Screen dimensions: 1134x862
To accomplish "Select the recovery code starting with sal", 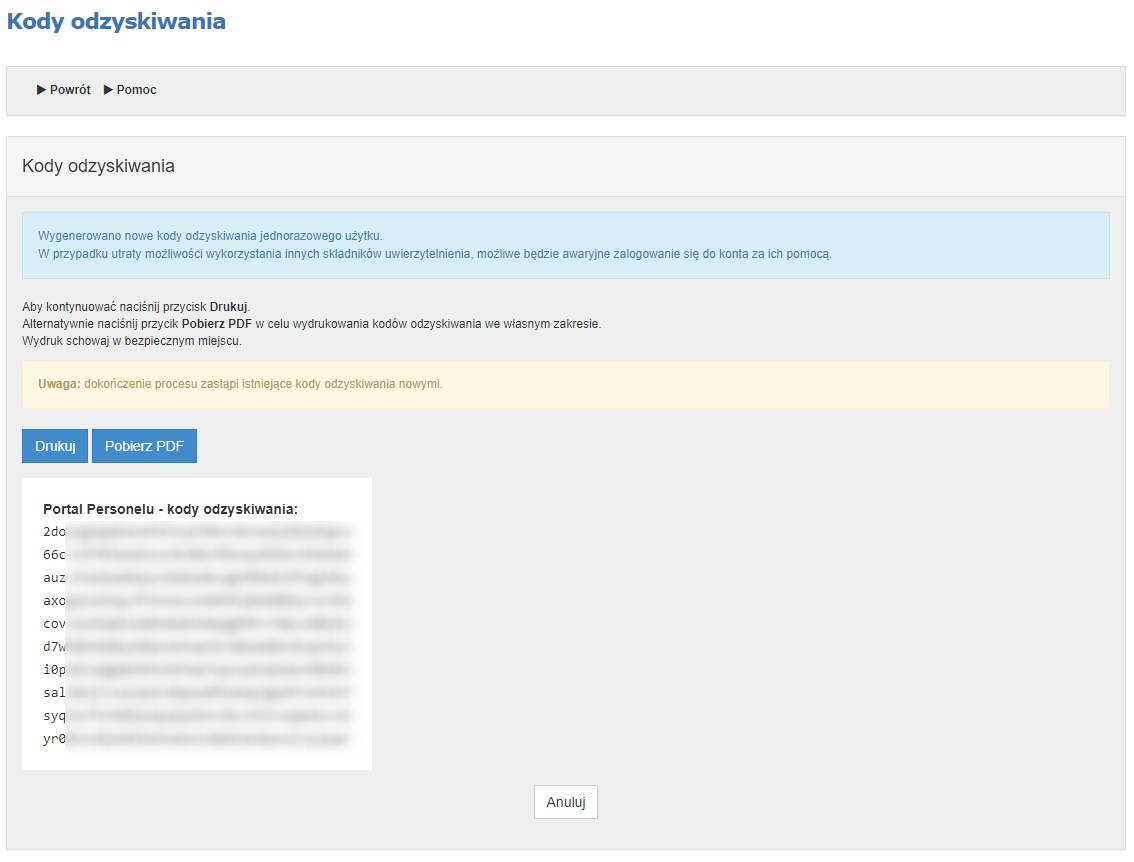I will click(x=197, y=693).
